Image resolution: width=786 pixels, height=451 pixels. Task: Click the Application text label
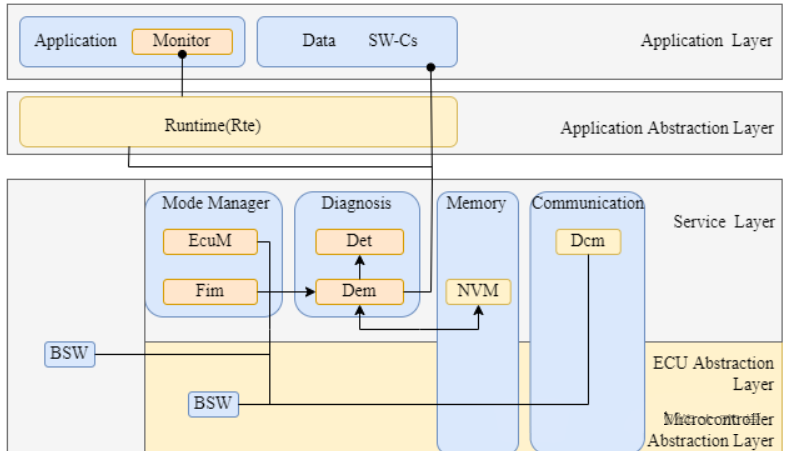click(75, 41)
